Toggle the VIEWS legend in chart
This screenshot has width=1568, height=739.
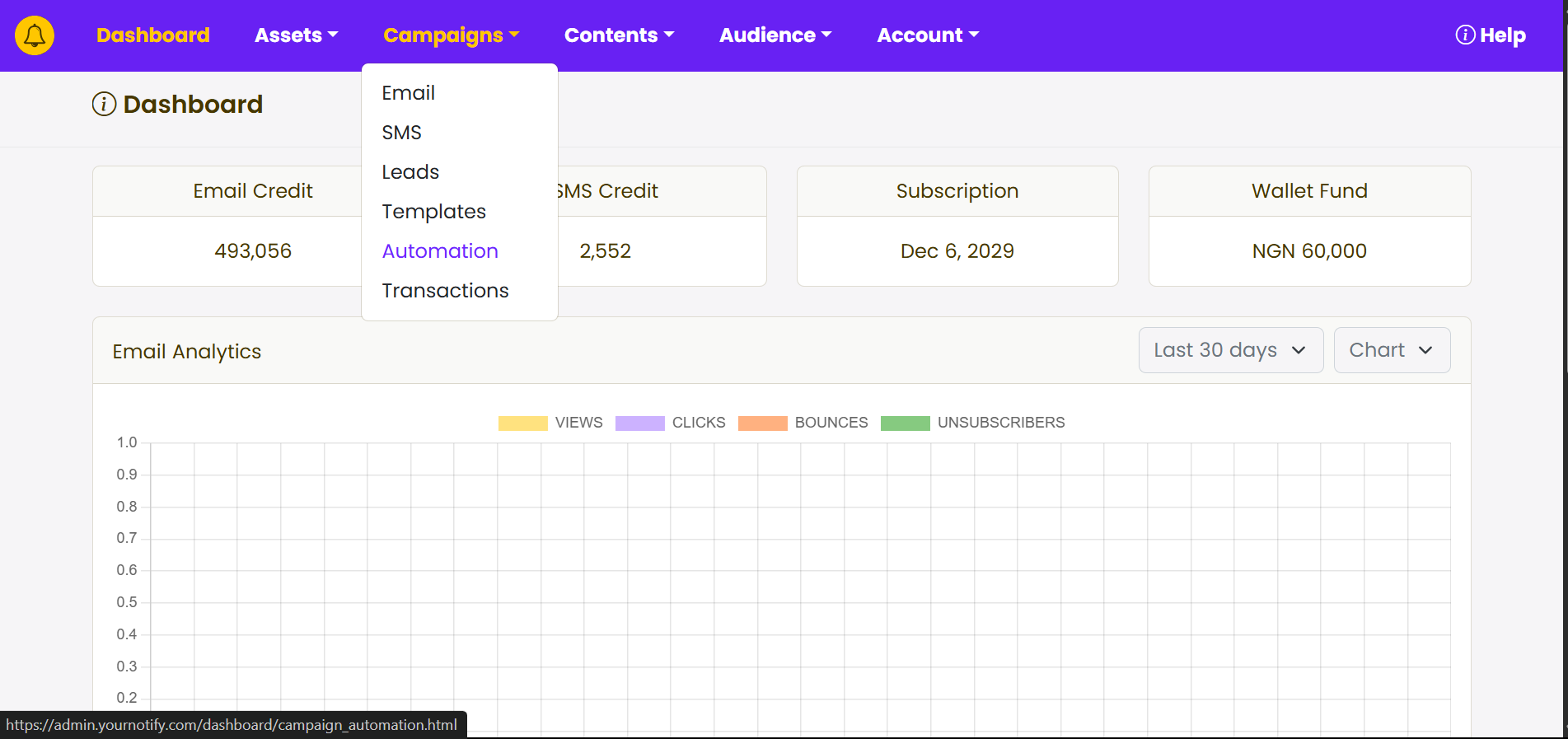pyautogui.click(x=550, y=423)
